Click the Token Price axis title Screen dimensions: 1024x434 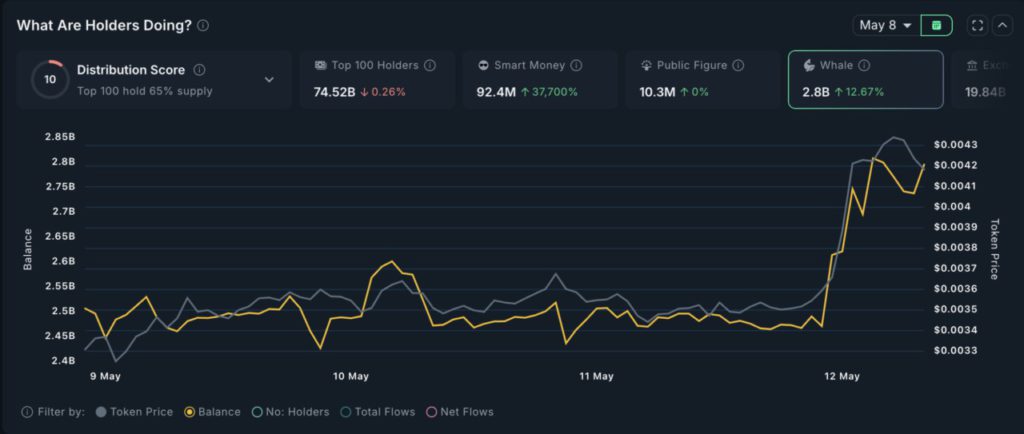994,249
